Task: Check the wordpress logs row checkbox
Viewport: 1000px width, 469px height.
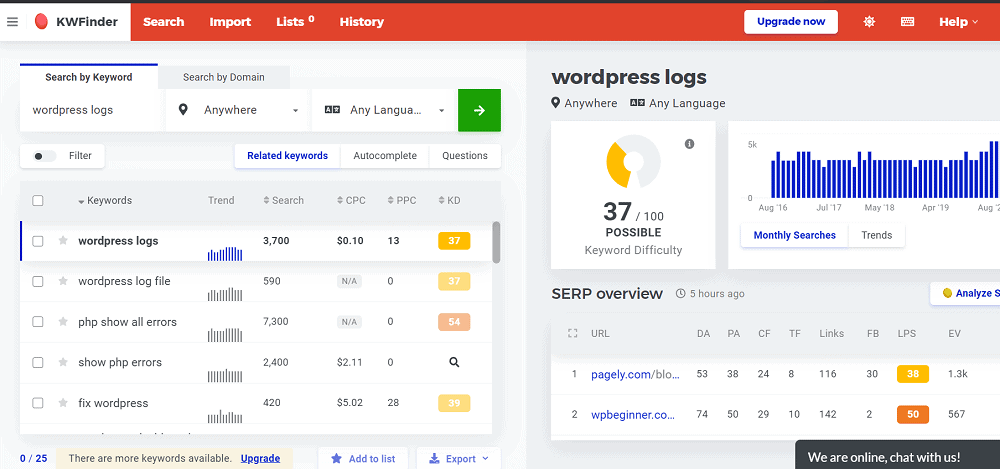Action: (x=38, y=241)
